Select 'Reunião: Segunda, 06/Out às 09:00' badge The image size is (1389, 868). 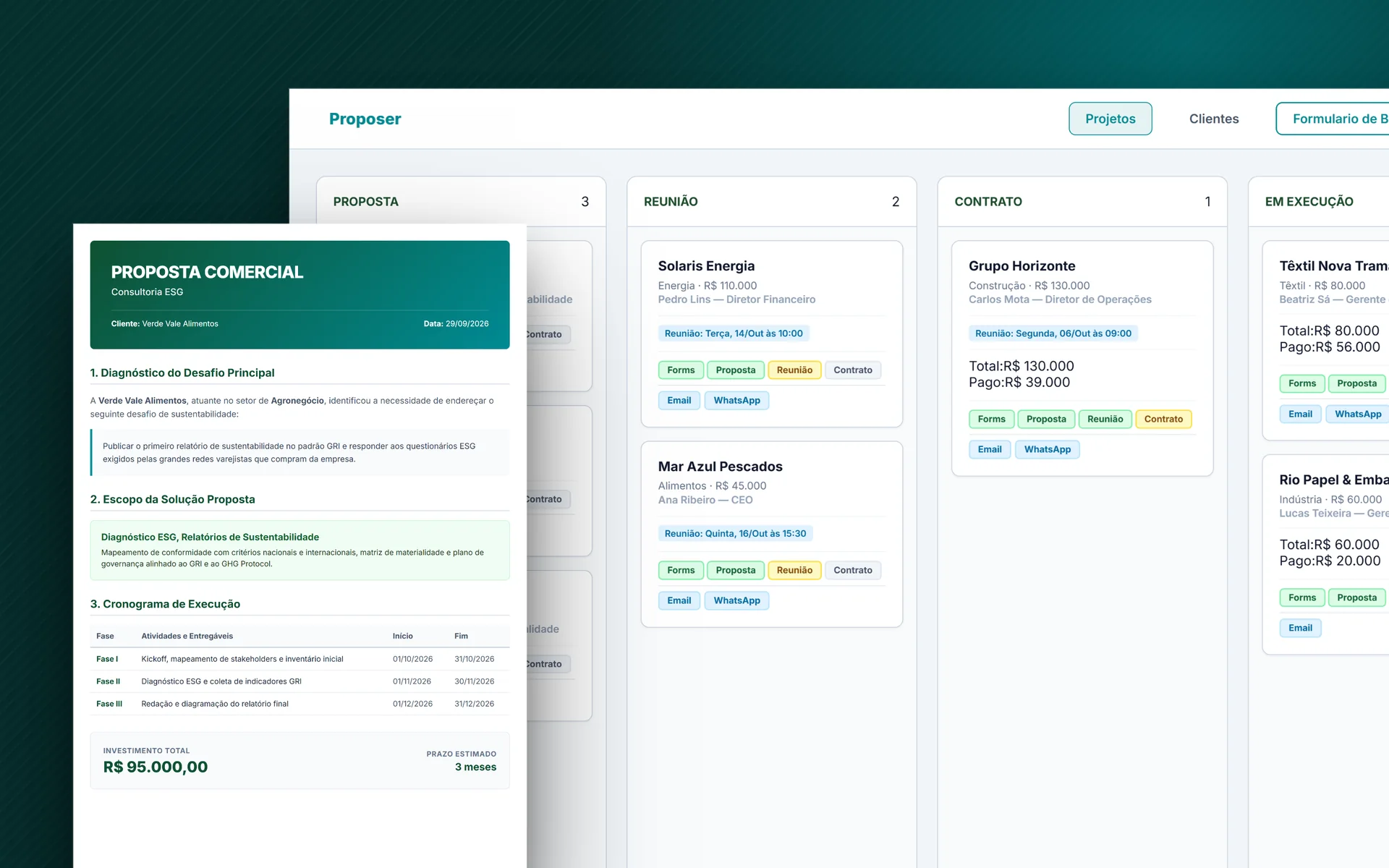(x=1053, y=333)
